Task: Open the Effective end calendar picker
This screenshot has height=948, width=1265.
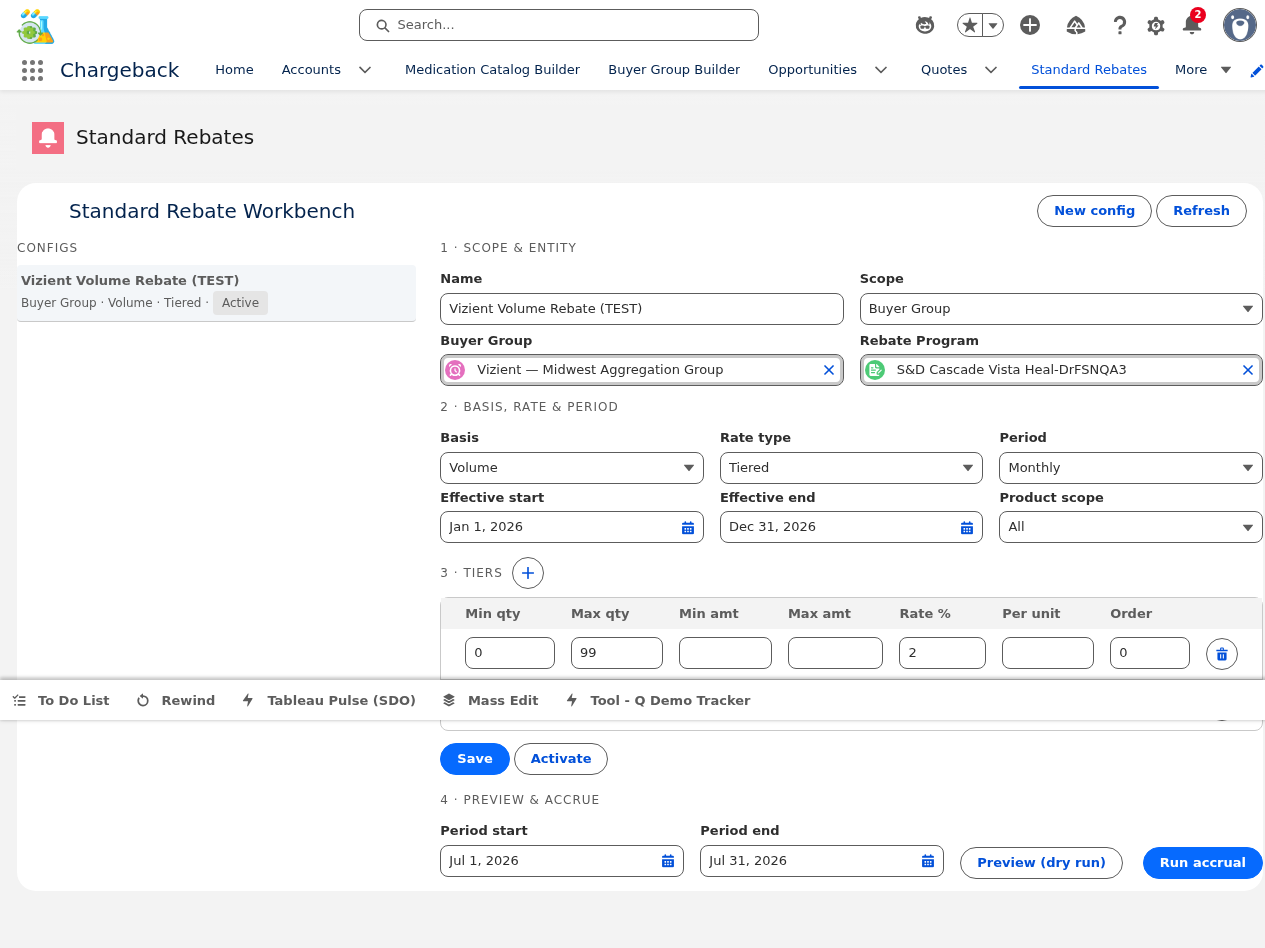Action: 967,527
